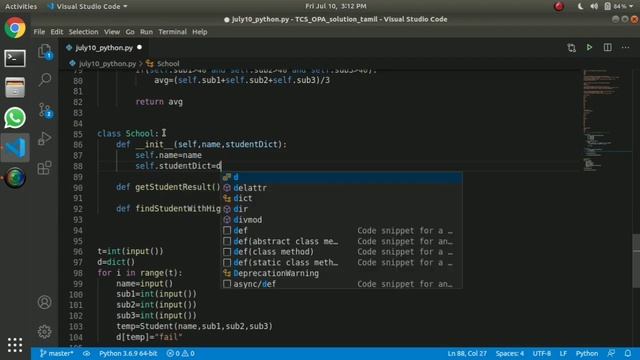Click the feedback icon in the status bar

(611, 353)
